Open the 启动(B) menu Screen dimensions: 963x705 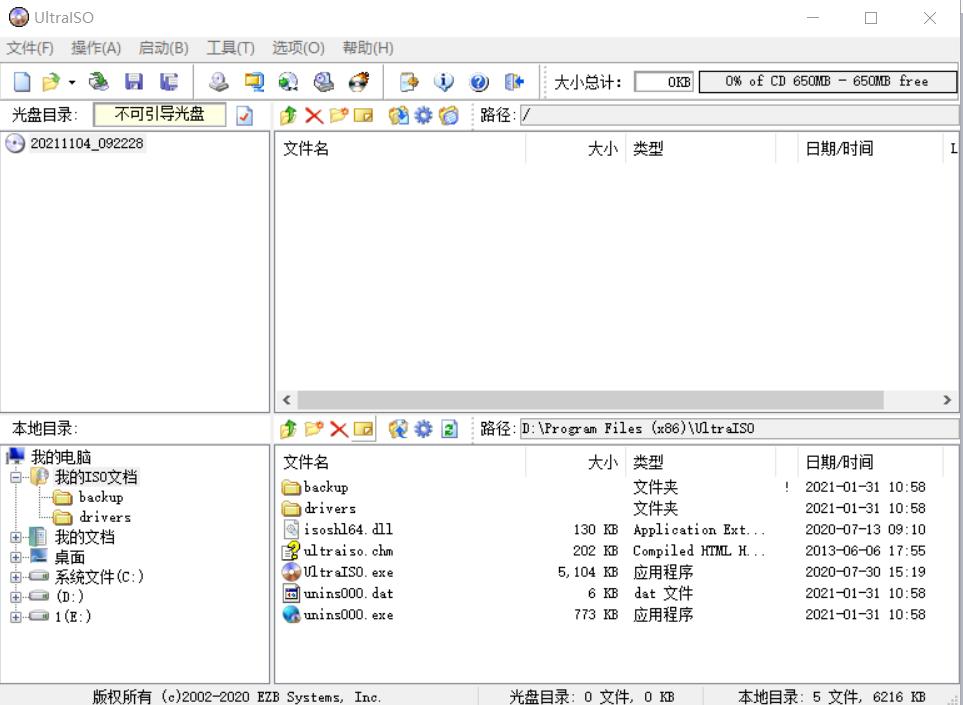point(163,47)
